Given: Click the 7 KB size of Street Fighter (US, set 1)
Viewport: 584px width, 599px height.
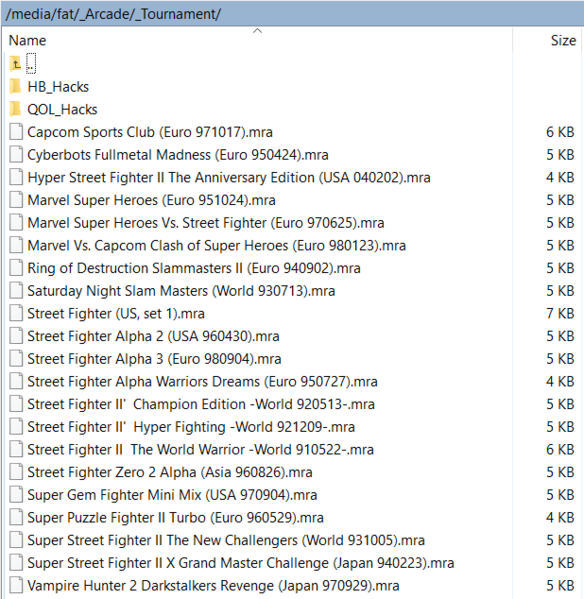Looking at the screenshot, I should tap(560, 313).
